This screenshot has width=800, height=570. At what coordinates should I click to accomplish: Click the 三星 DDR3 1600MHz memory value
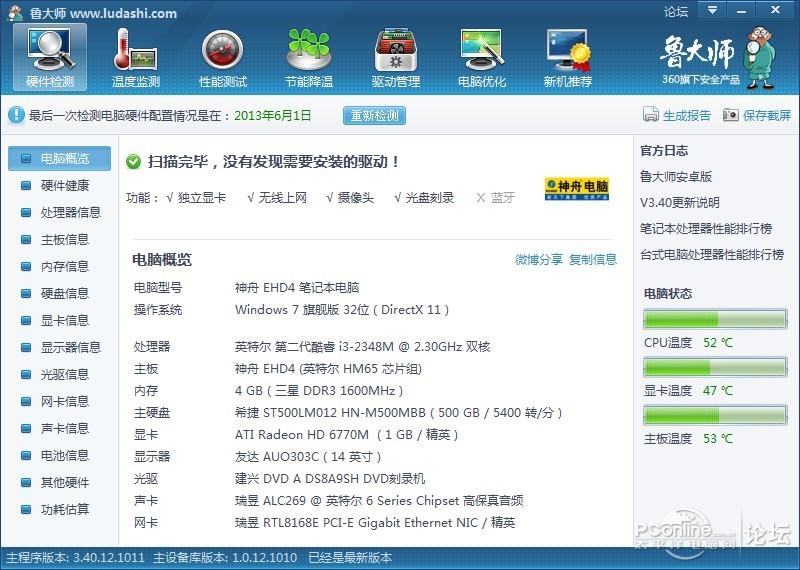point(319,391)
